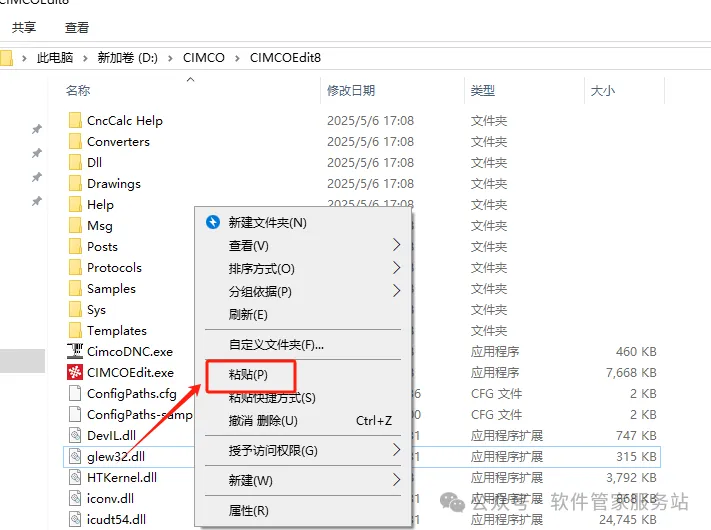Click the Help folder icon

pos(75,204)
